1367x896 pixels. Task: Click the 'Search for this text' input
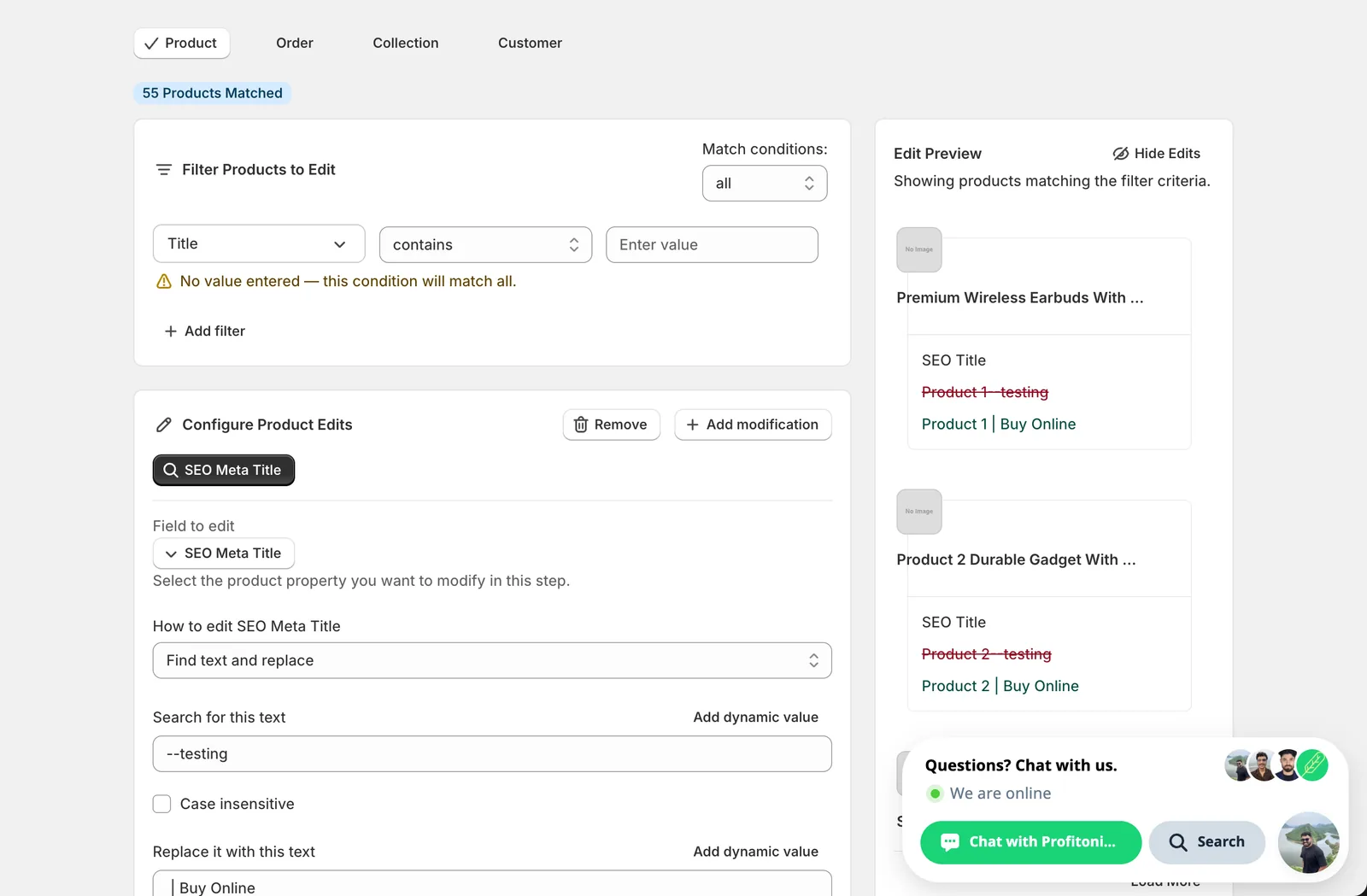(492, 754)
